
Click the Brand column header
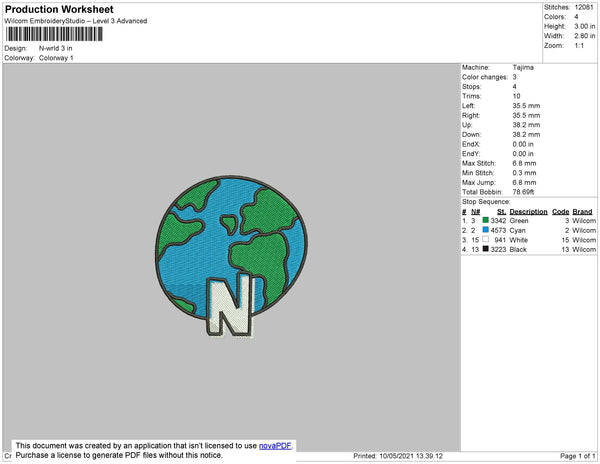(x=582, y=212)
